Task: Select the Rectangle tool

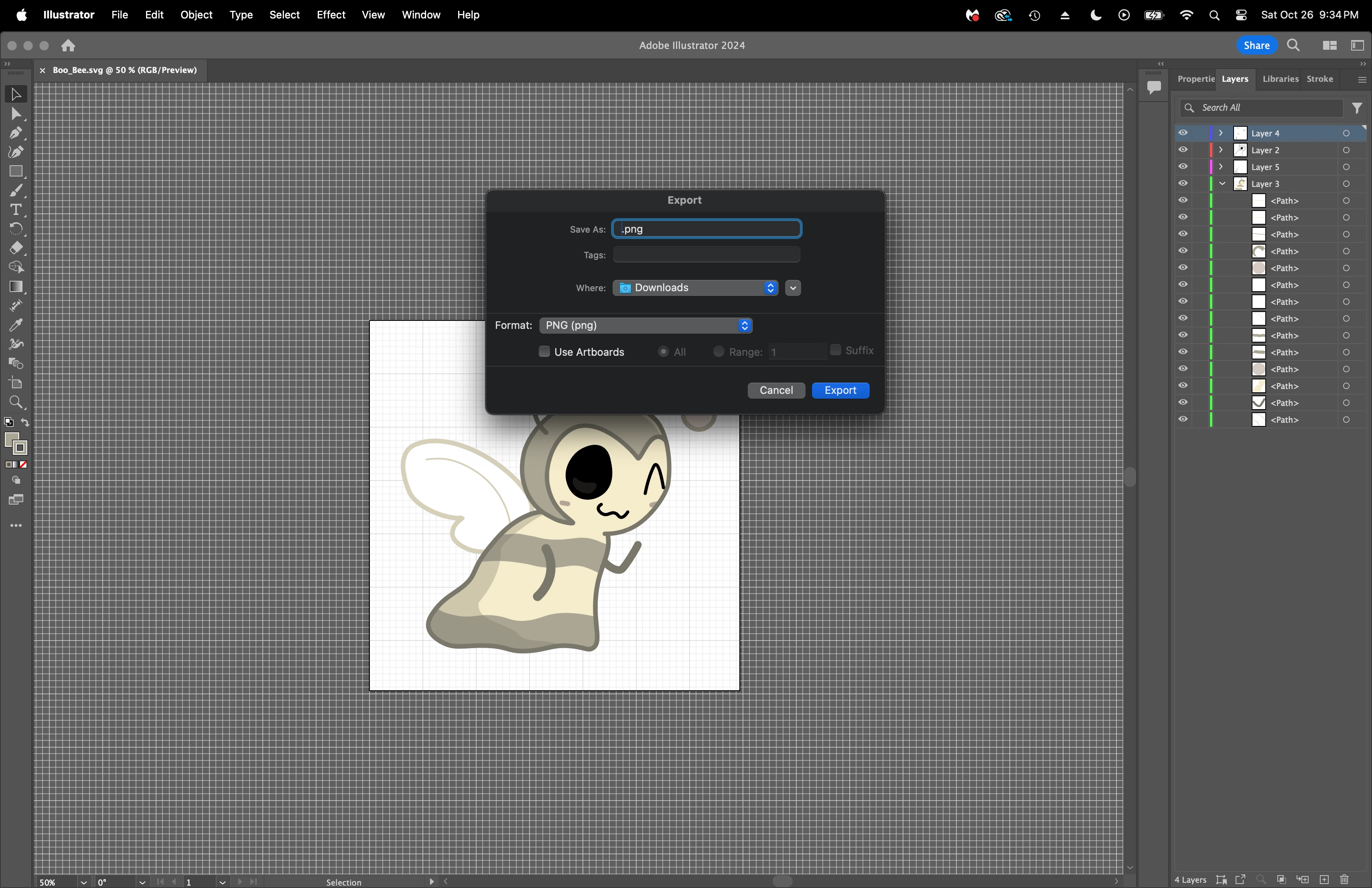Action: click(16, 172)
